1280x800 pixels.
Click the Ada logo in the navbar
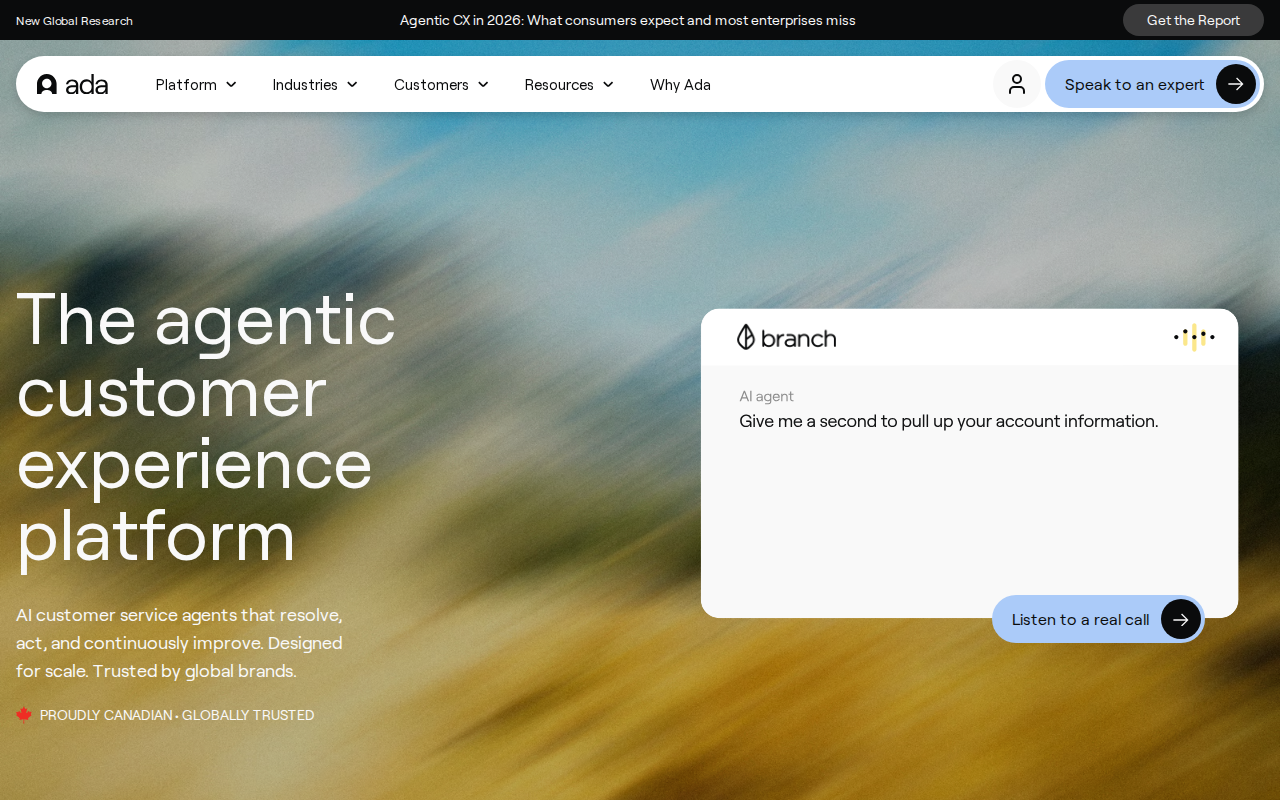click(x=72, y=85)
